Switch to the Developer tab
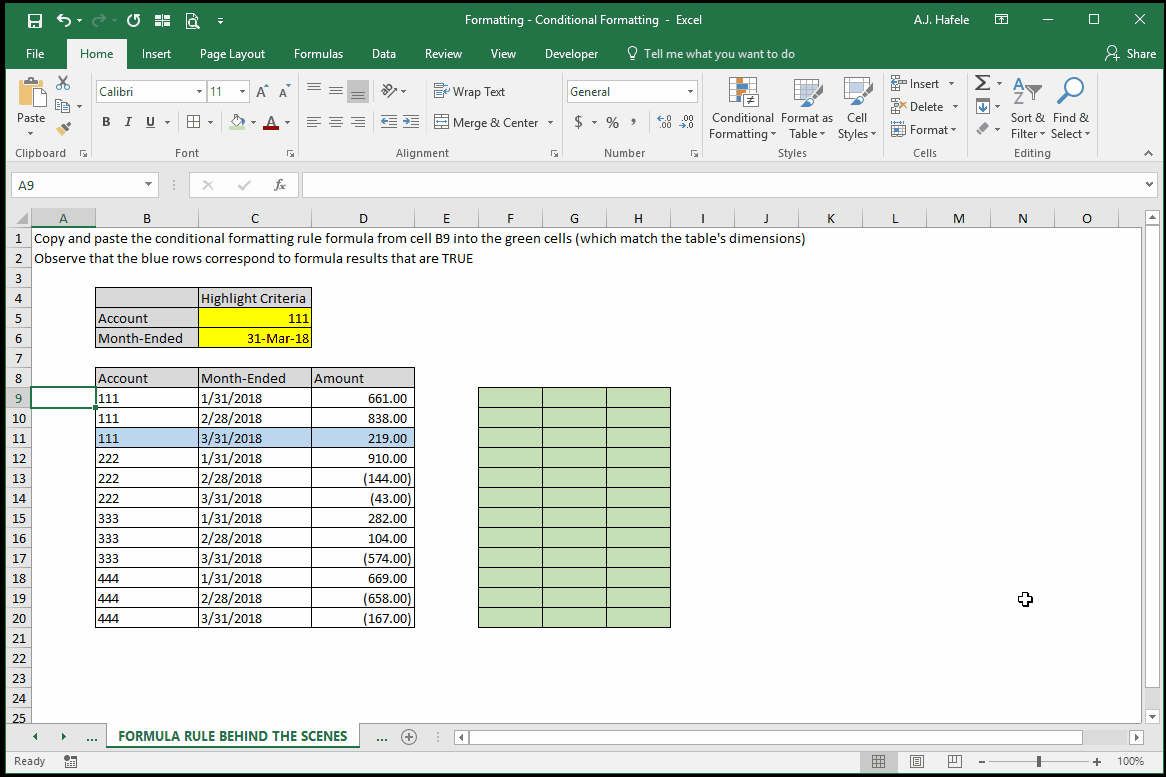The image size is (1166, 777). pos(571,54)
